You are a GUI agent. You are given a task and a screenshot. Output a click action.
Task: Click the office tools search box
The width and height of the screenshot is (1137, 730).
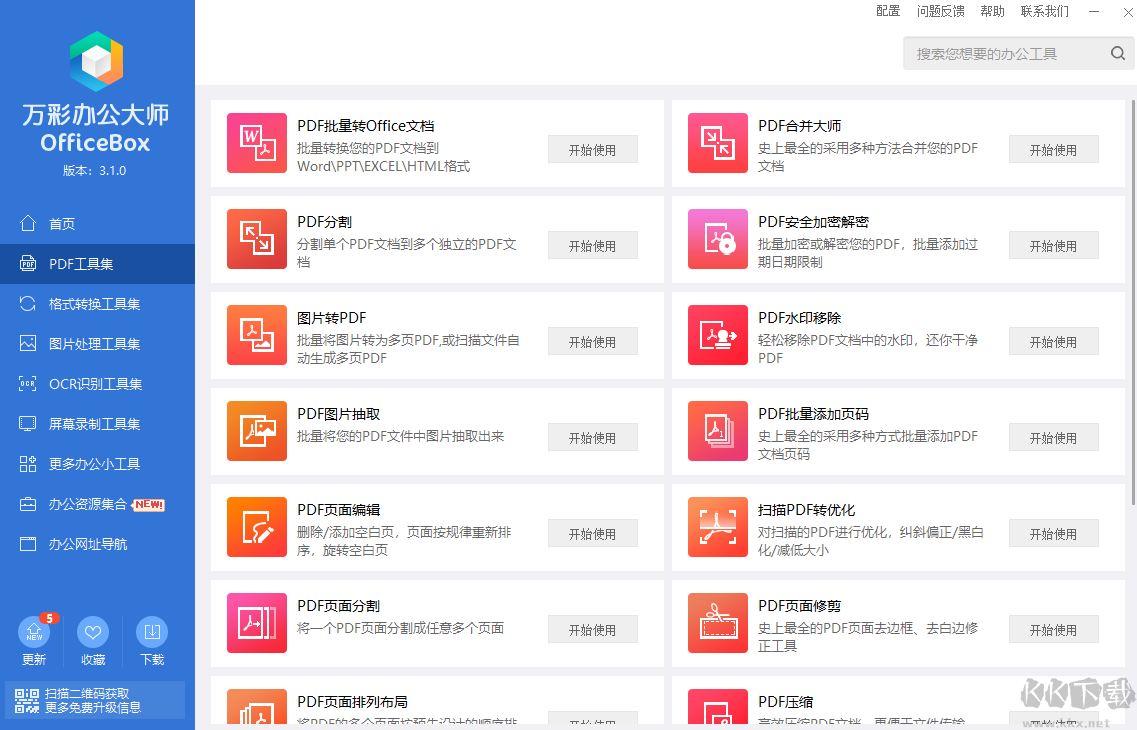coord(1010,52)
